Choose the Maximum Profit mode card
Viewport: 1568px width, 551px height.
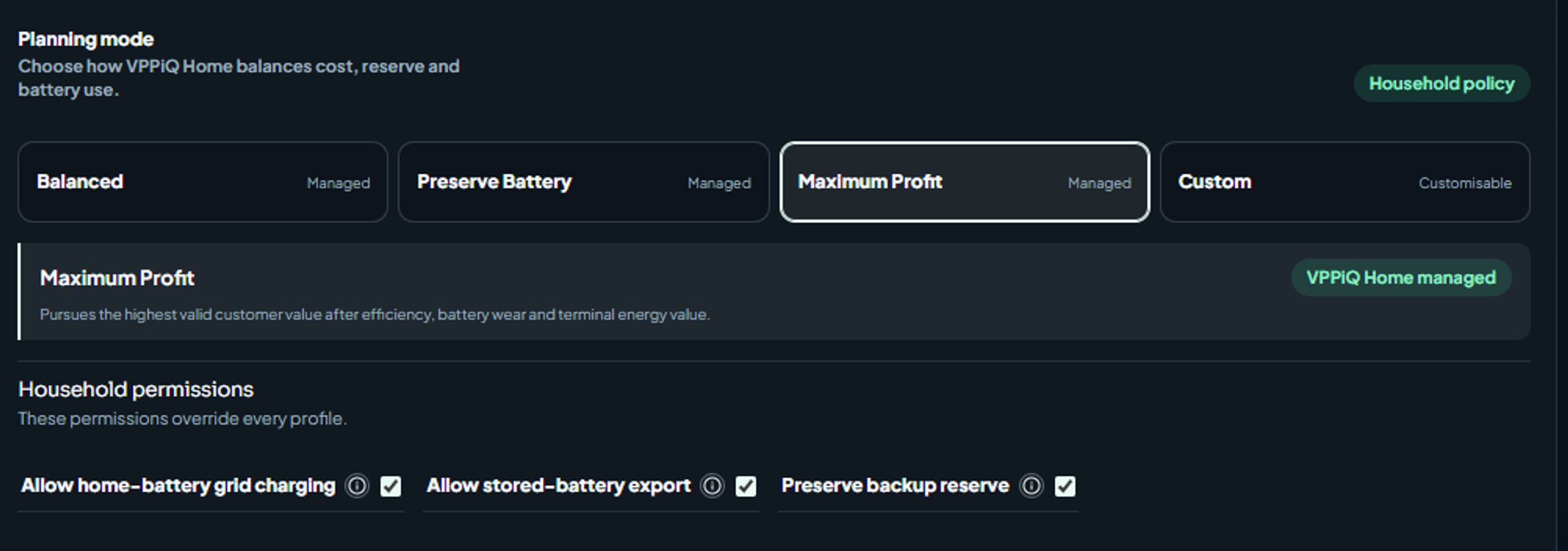tap(964, 182)
